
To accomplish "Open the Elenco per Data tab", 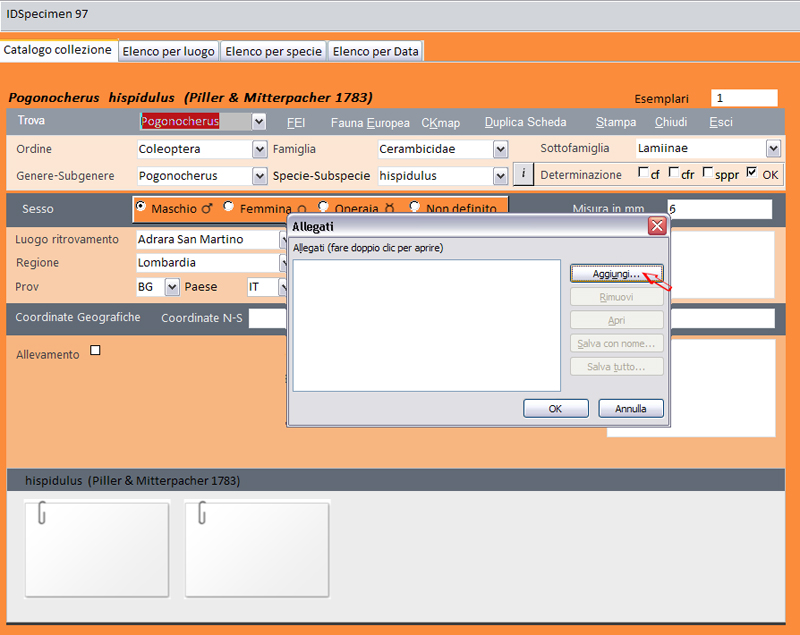I will [375, 51].
